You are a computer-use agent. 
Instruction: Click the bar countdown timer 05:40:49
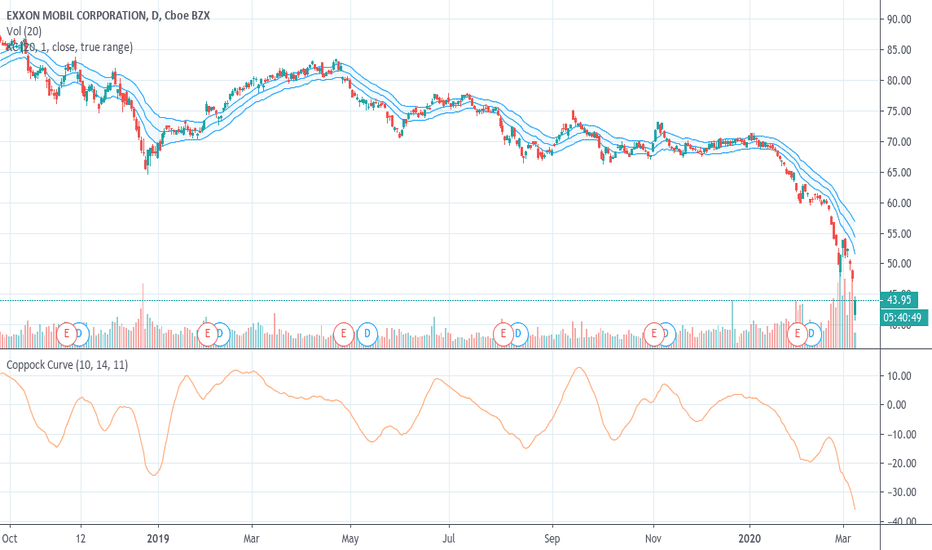902,318
